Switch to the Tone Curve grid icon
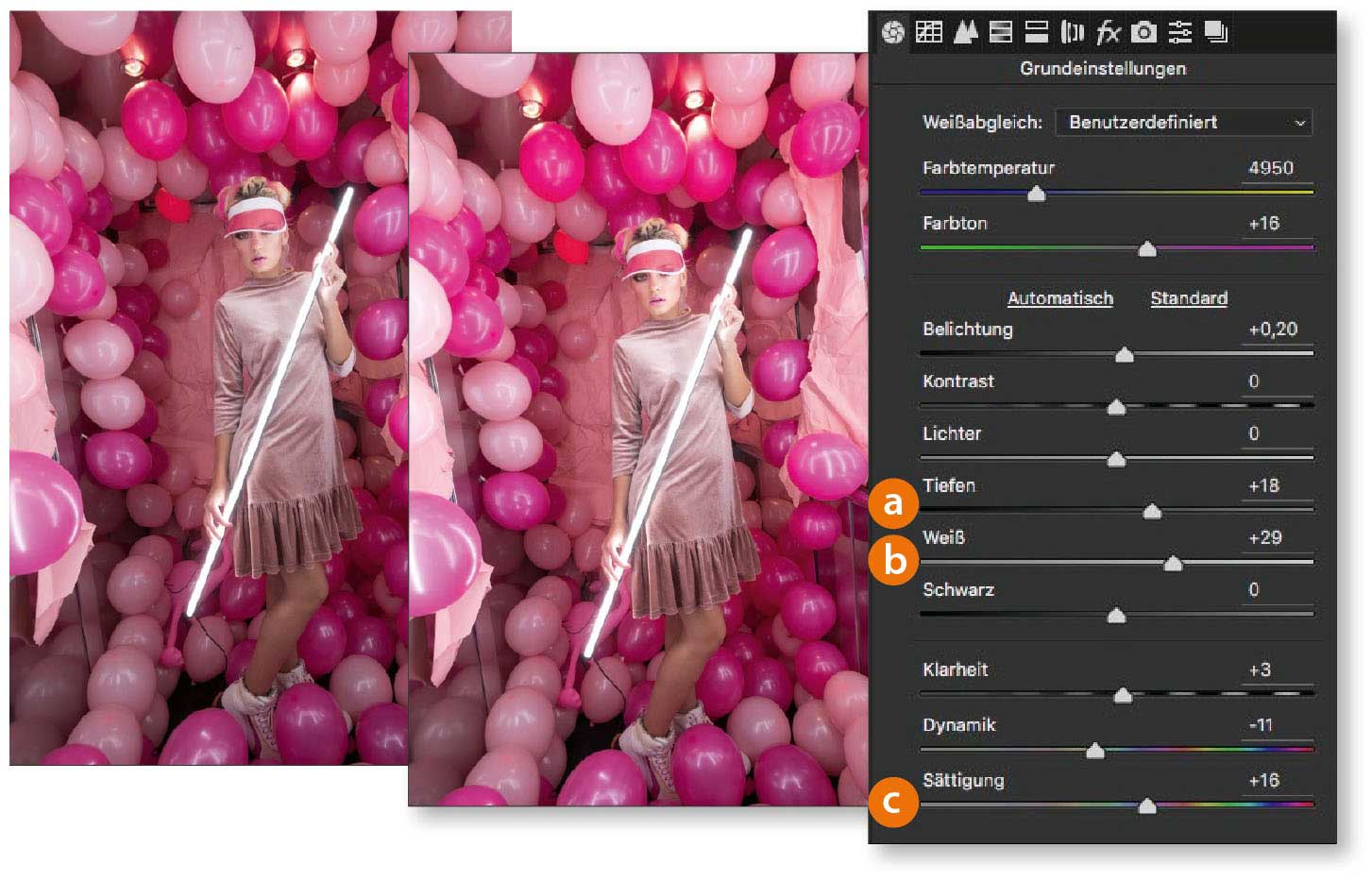Viewport: 1372px width, 881px height. pyautogui.click(x=929, y=32)
